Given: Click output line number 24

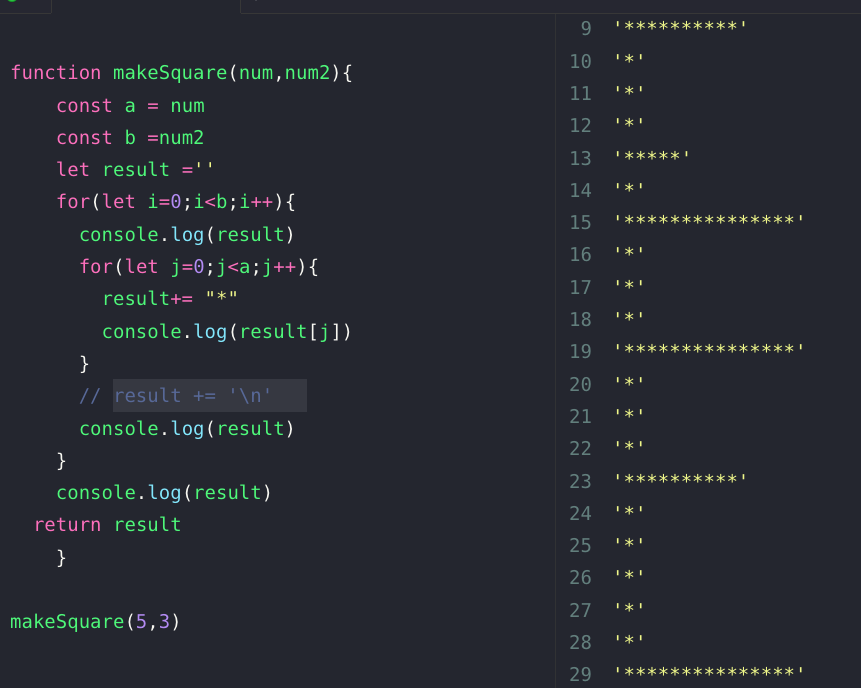Looking at the screenshot, I should [x=580, y=513].
